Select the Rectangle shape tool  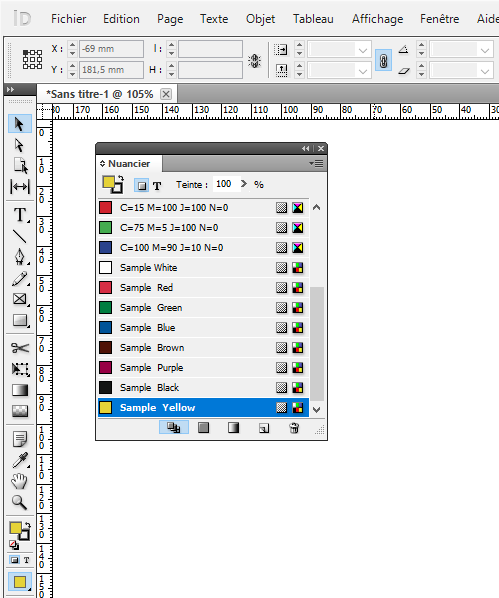(20, 320)
